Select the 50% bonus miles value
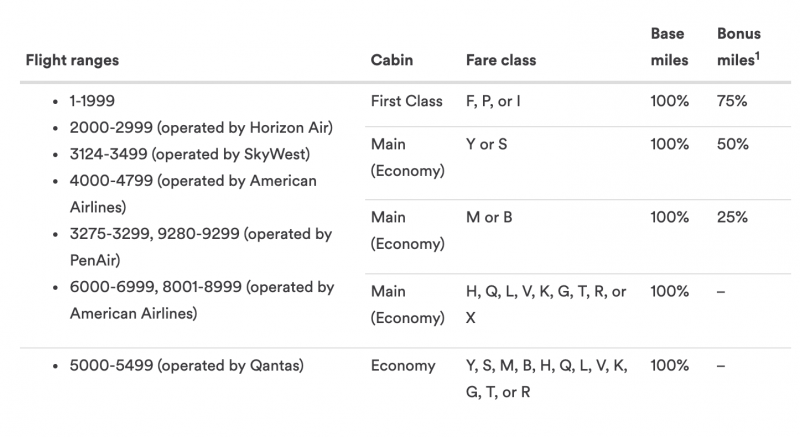 coord(732,144)
